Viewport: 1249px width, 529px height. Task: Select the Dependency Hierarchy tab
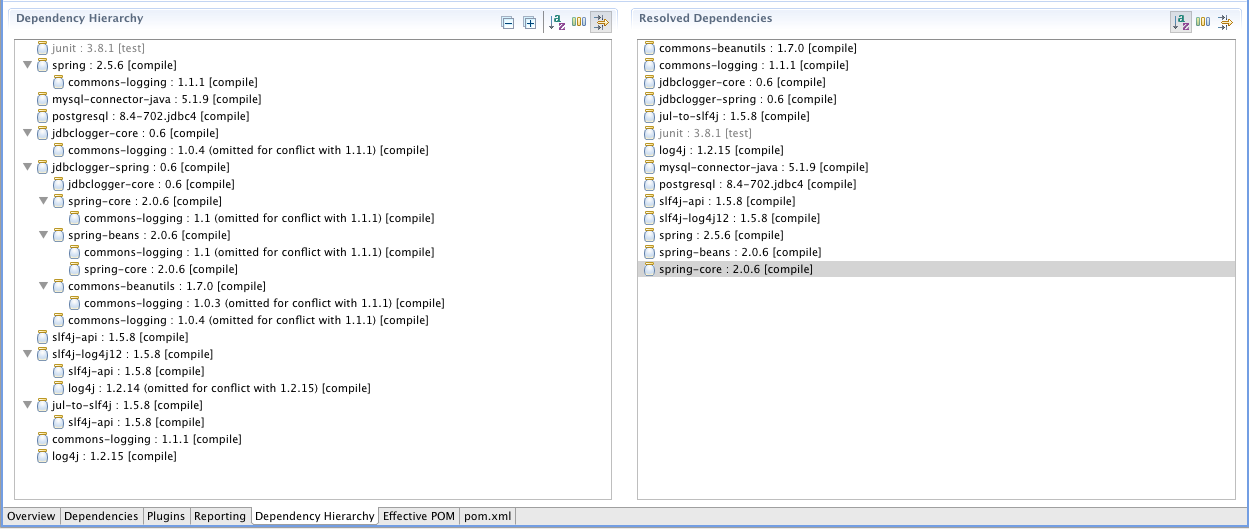tap(315, 516)
